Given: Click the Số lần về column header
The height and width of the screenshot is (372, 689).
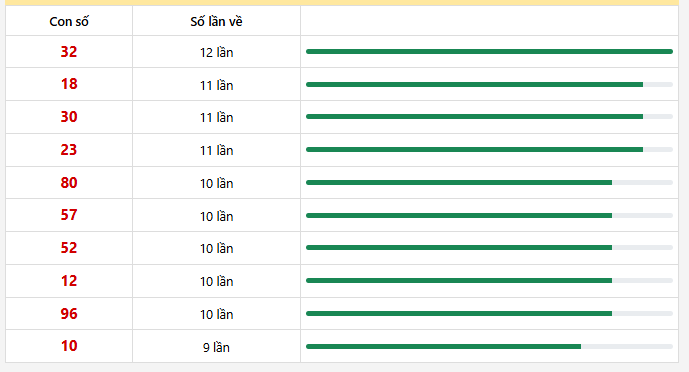Looking at the screenshot, I should [216, 21].
